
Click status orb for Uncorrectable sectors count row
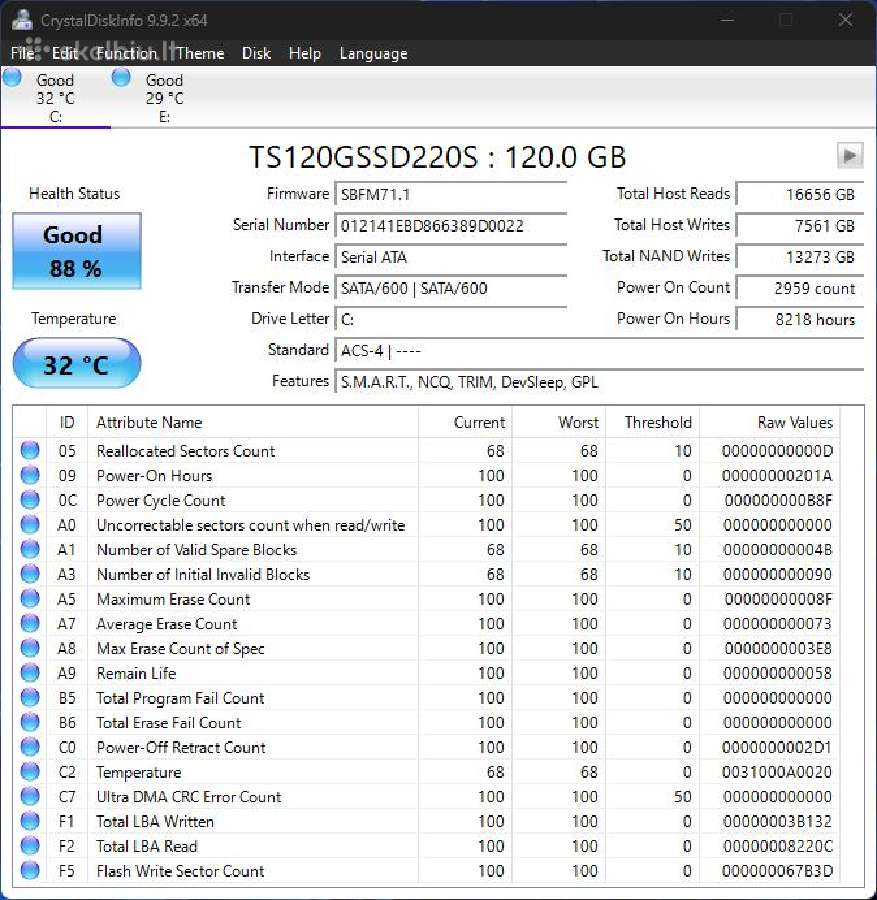[x=30, y=525]
